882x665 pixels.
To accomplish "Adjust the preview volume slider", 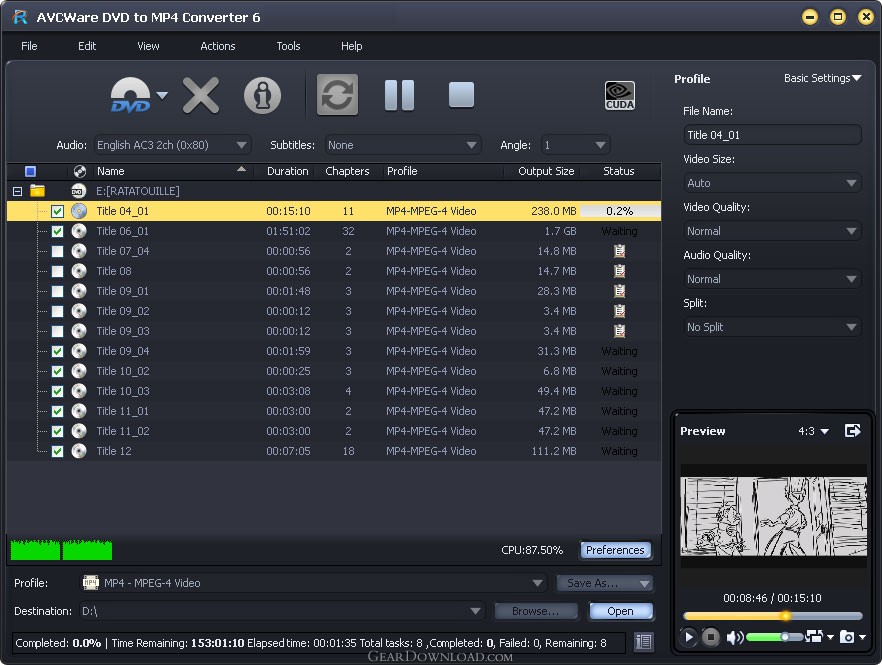I will (x=775, y=637).
